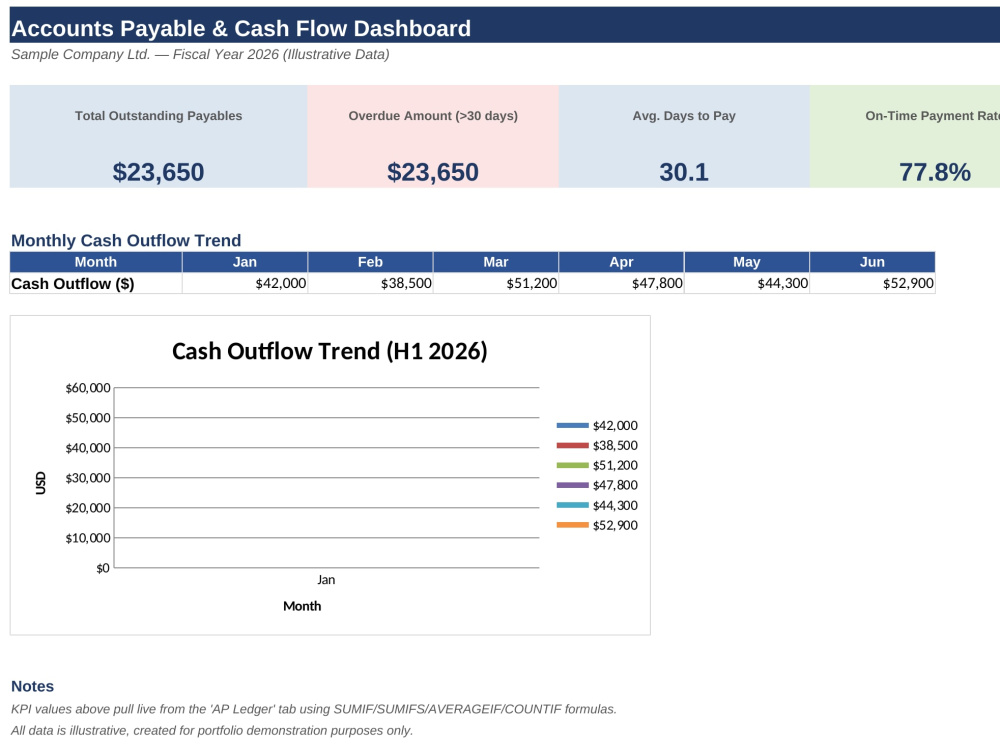The image size is (1000, 750).
Task: Click the orange $52,900 legend swatch
Action: click(573, 525)
